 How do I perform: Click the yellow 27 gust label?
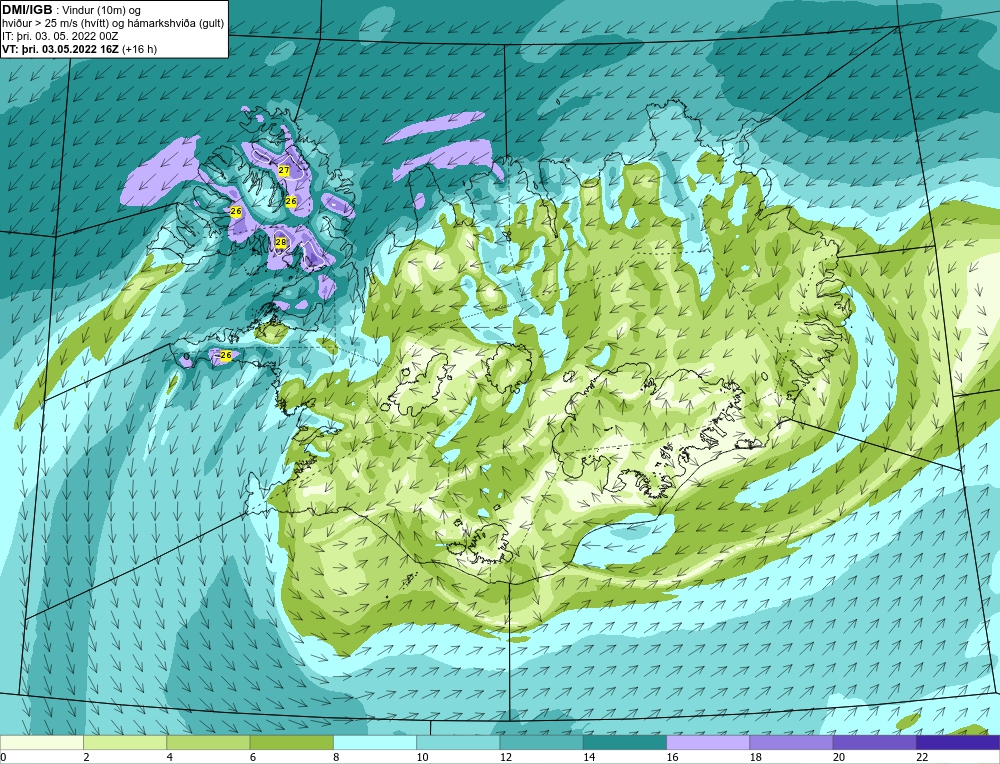click(284, 170)
